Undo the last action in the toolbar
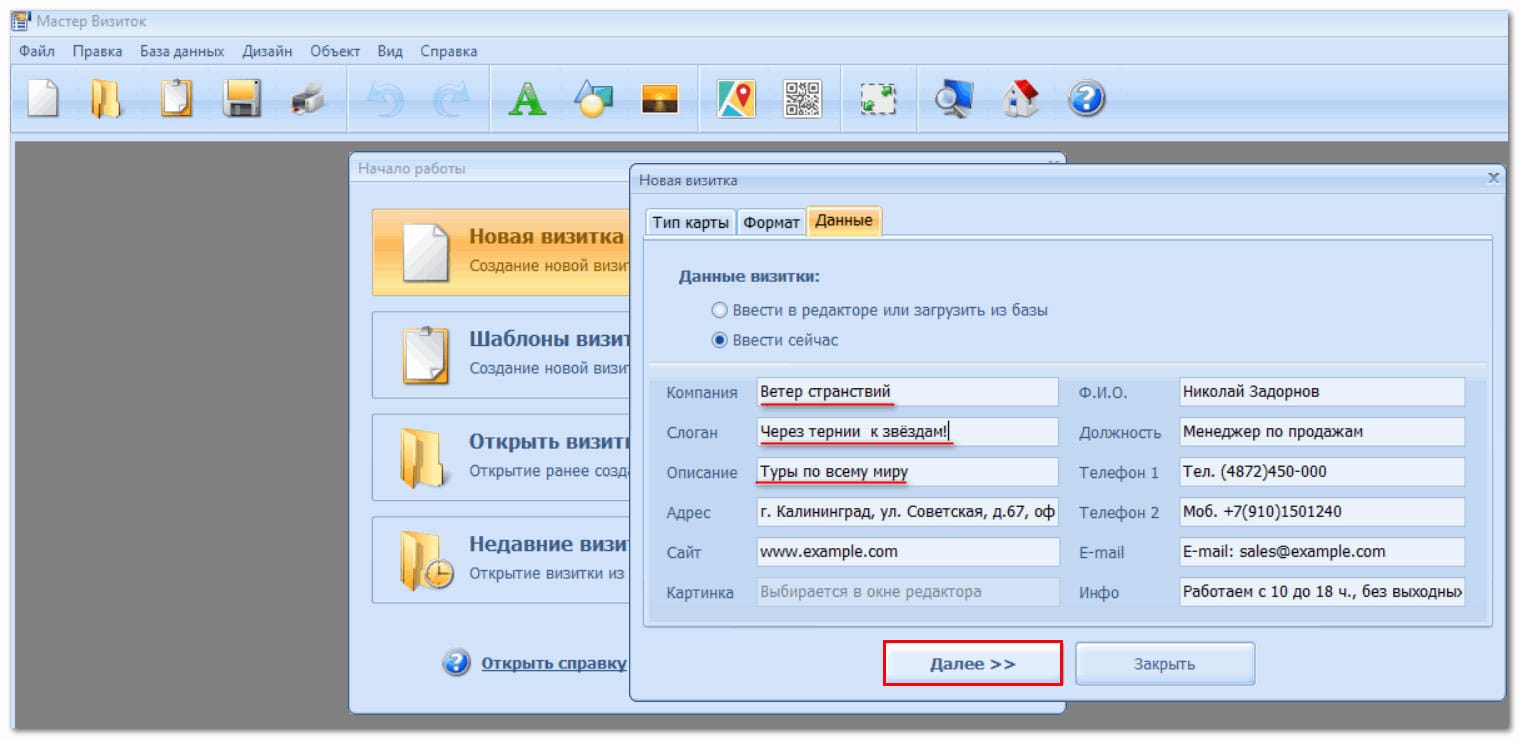 [386, 98]
